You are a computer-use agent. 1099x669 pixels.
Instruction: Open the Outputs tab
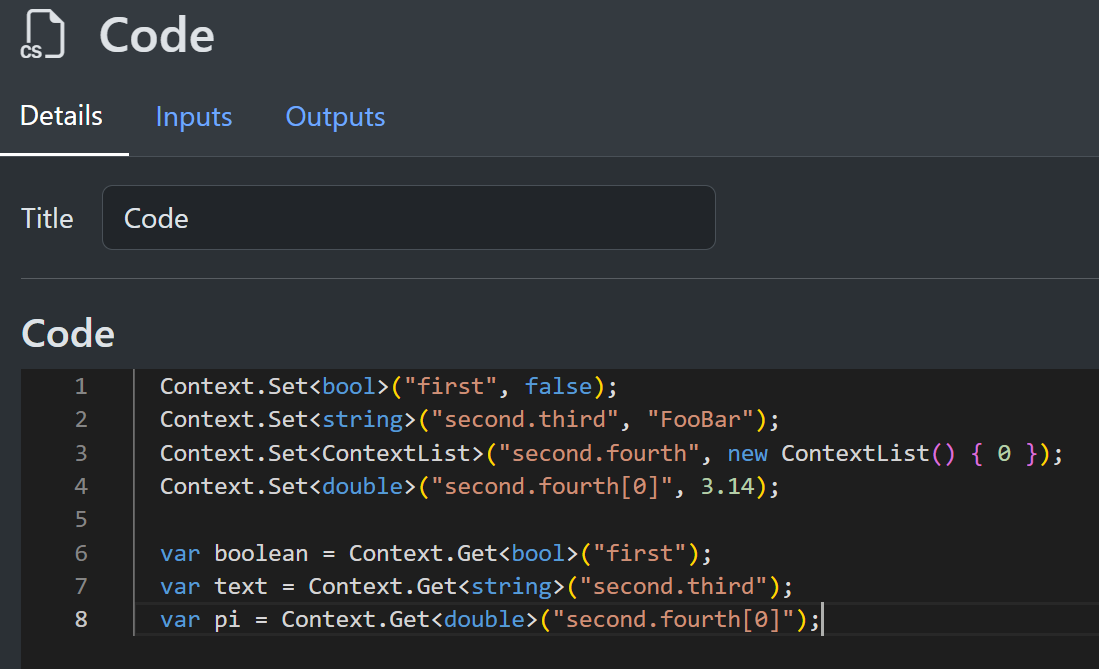click(335, 117)
